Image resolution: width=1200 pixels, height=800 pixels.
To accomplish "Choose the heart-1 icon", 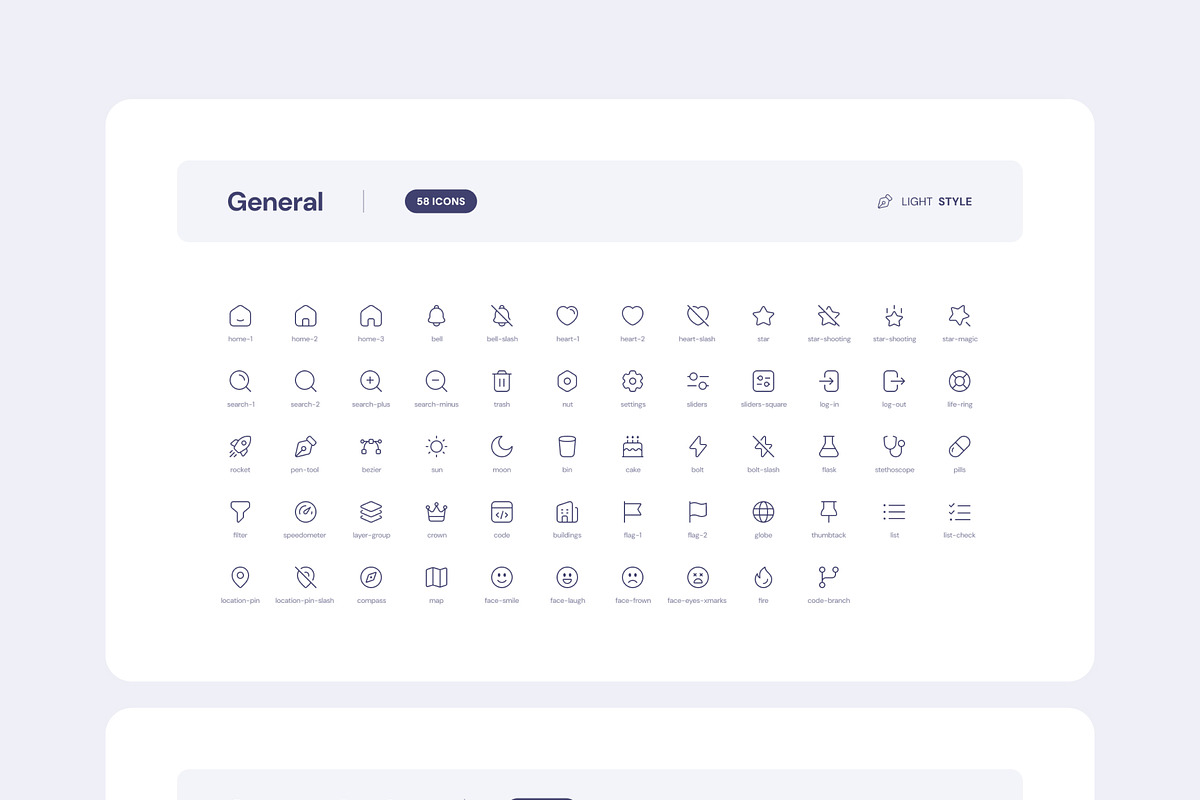I will [567, 316].
